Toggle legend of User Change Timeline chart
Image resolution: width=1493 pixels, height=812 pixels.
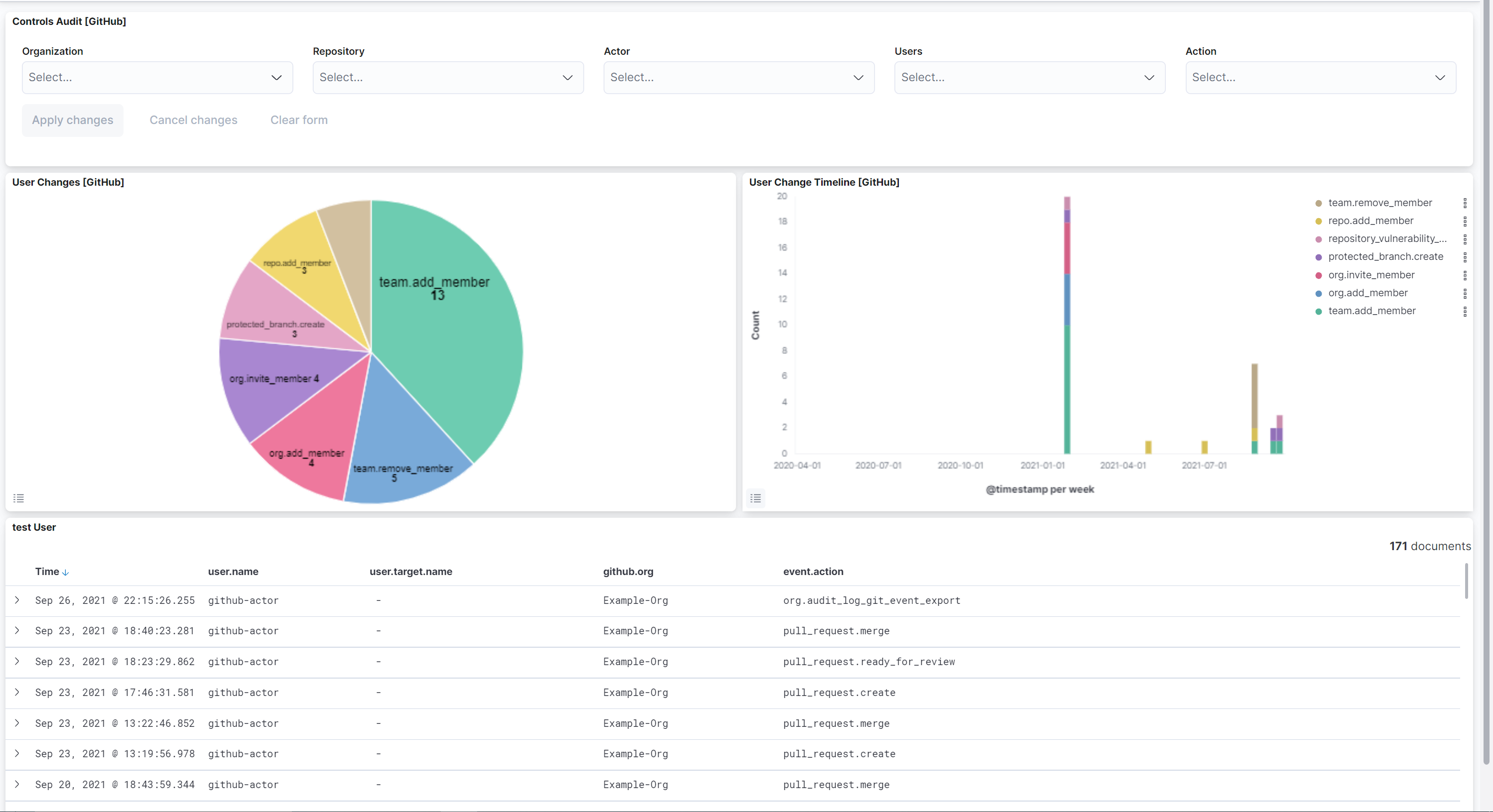(756, 498)
